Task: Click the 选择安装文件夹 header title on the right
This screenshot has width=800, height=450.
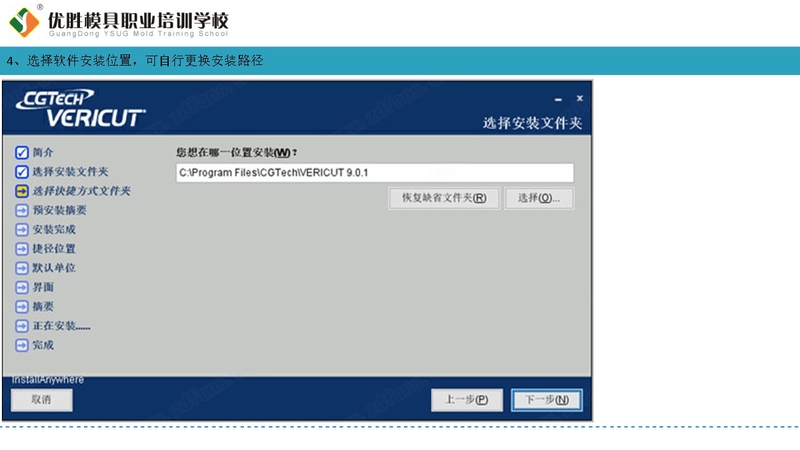Action: (532, 123)
